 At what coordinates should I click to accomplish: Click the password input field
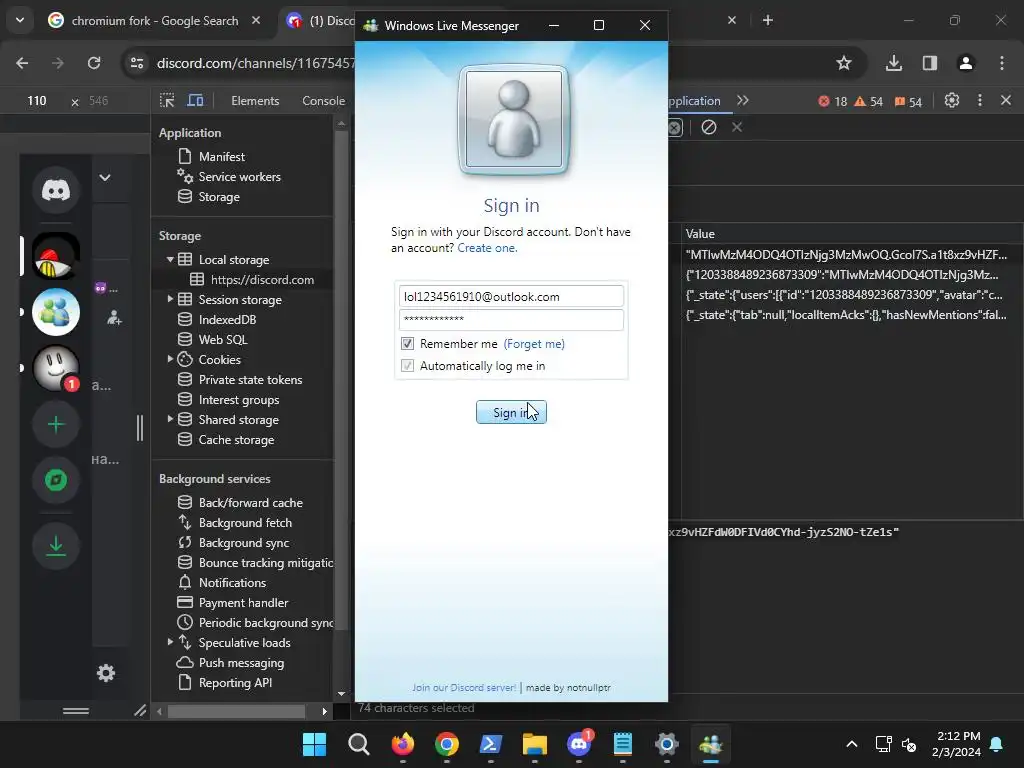(x=511, y=319)
